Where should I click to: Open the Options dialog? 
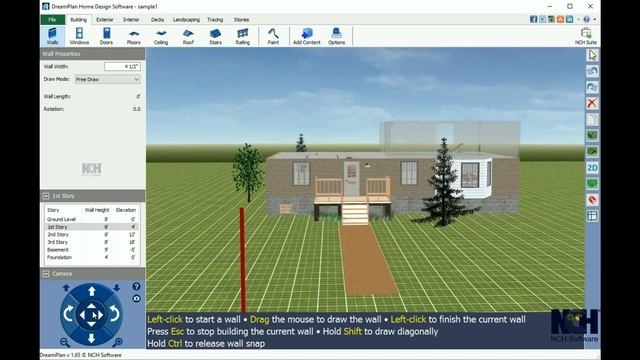pos(336,36)
